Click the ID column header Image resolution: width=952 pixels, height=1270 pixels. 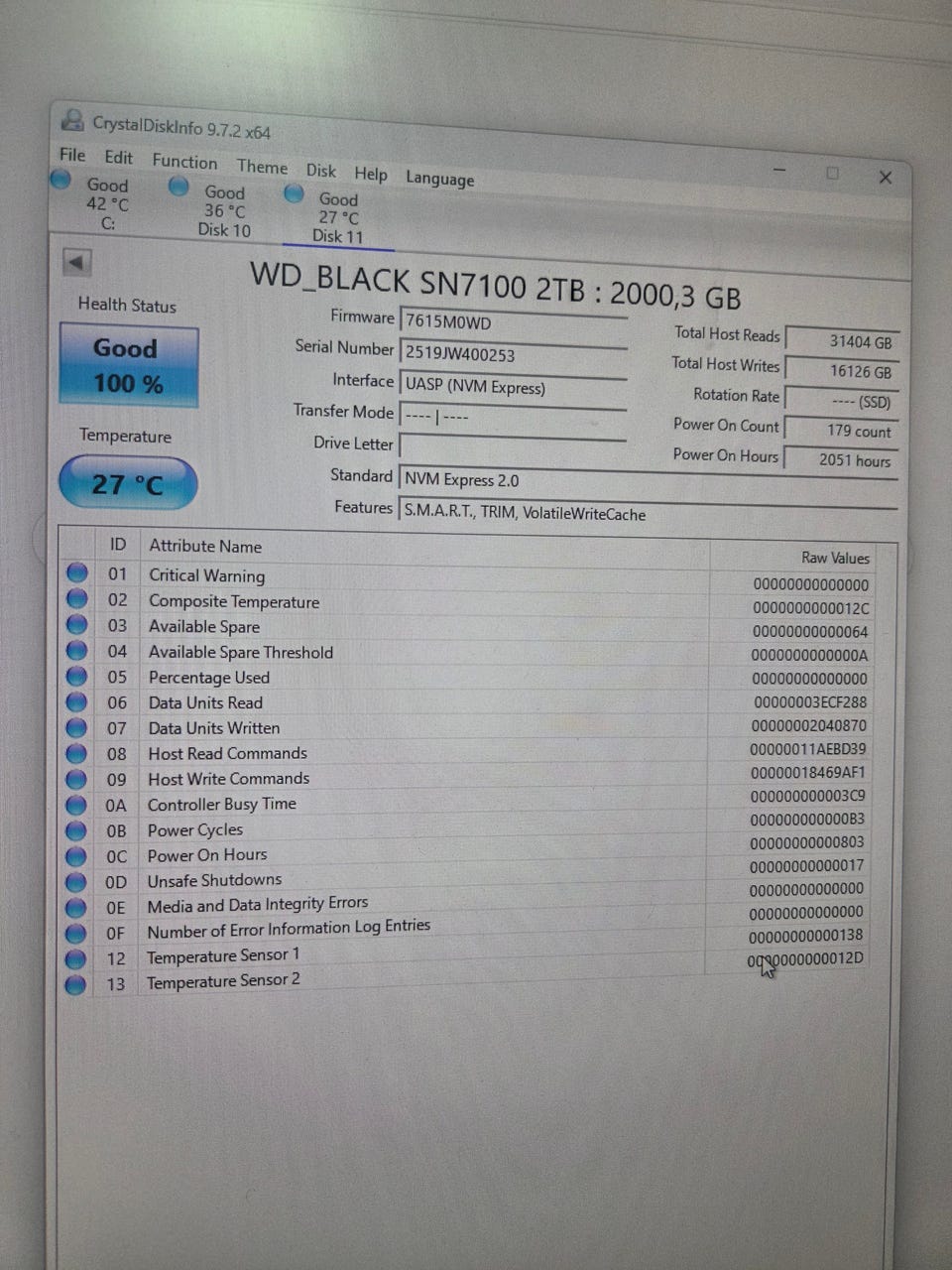(x=118, y=545)
